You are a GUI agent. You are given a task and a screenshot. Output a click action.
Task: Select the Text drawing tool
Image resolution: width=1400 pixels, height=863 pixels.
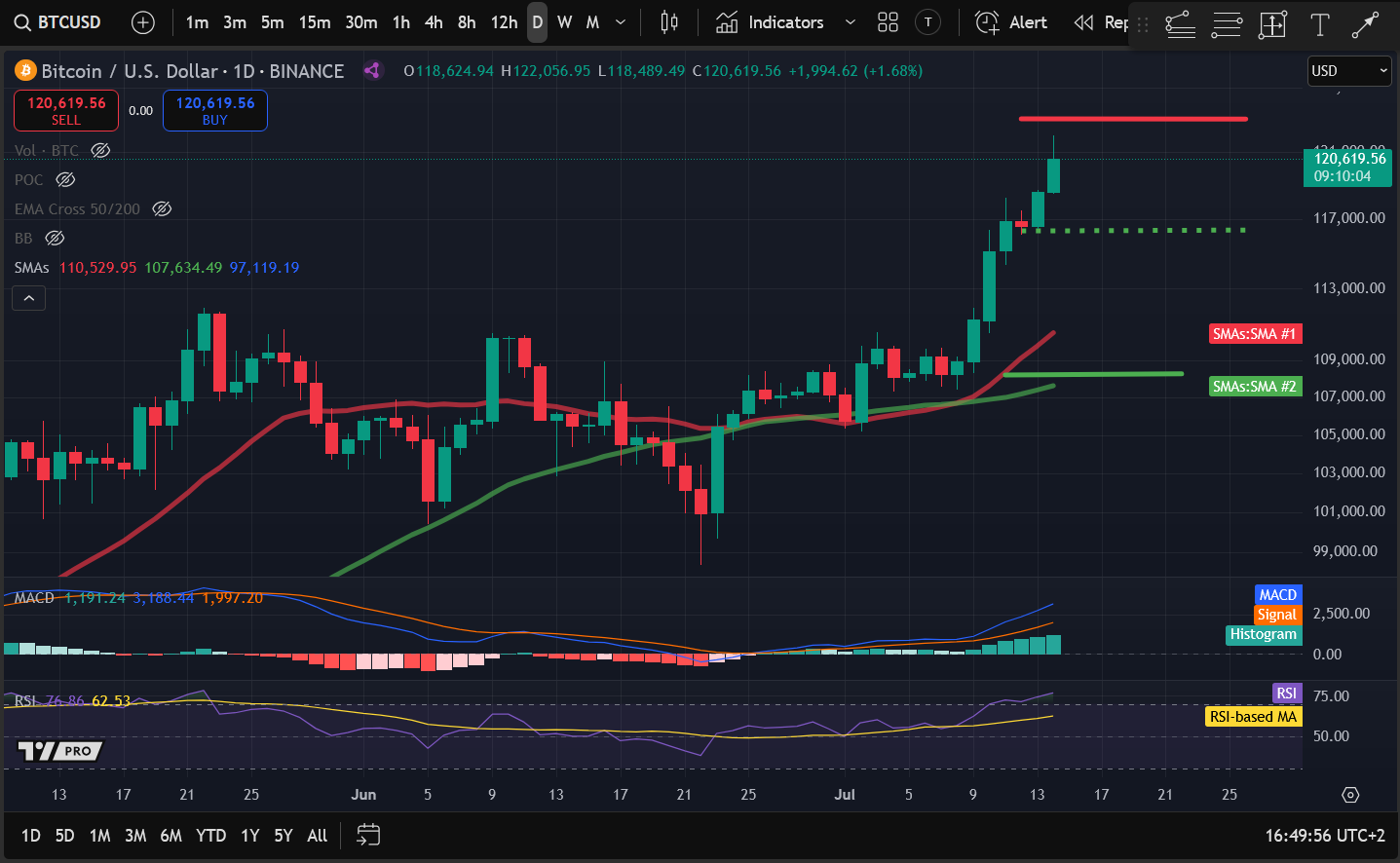(1319, 24)
